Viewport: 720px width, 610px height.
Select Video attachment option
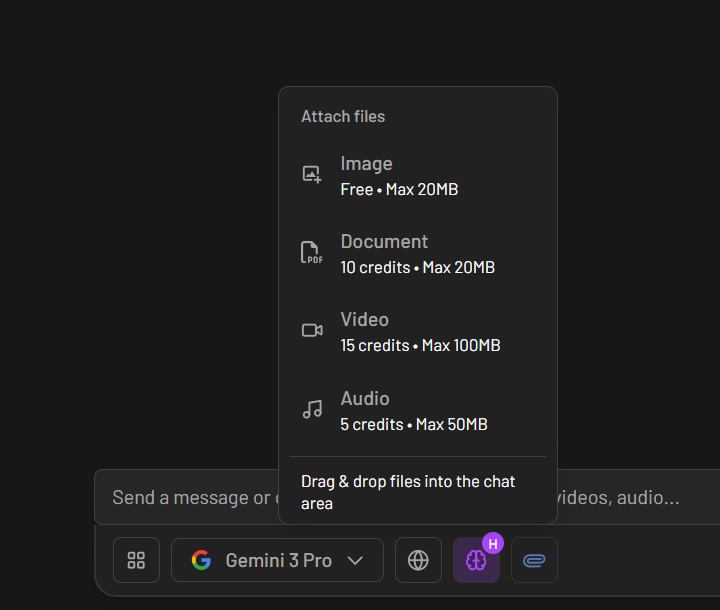tap(418, 333)
